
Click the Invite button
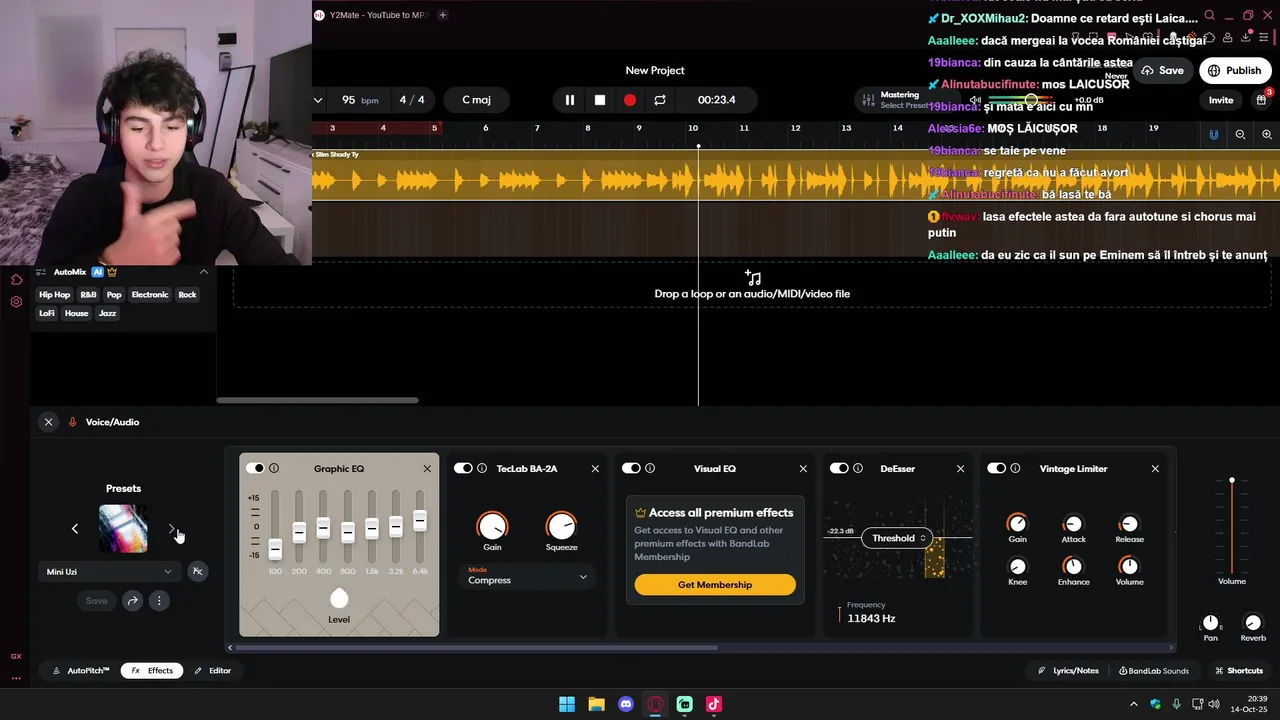pos(1221,100)
